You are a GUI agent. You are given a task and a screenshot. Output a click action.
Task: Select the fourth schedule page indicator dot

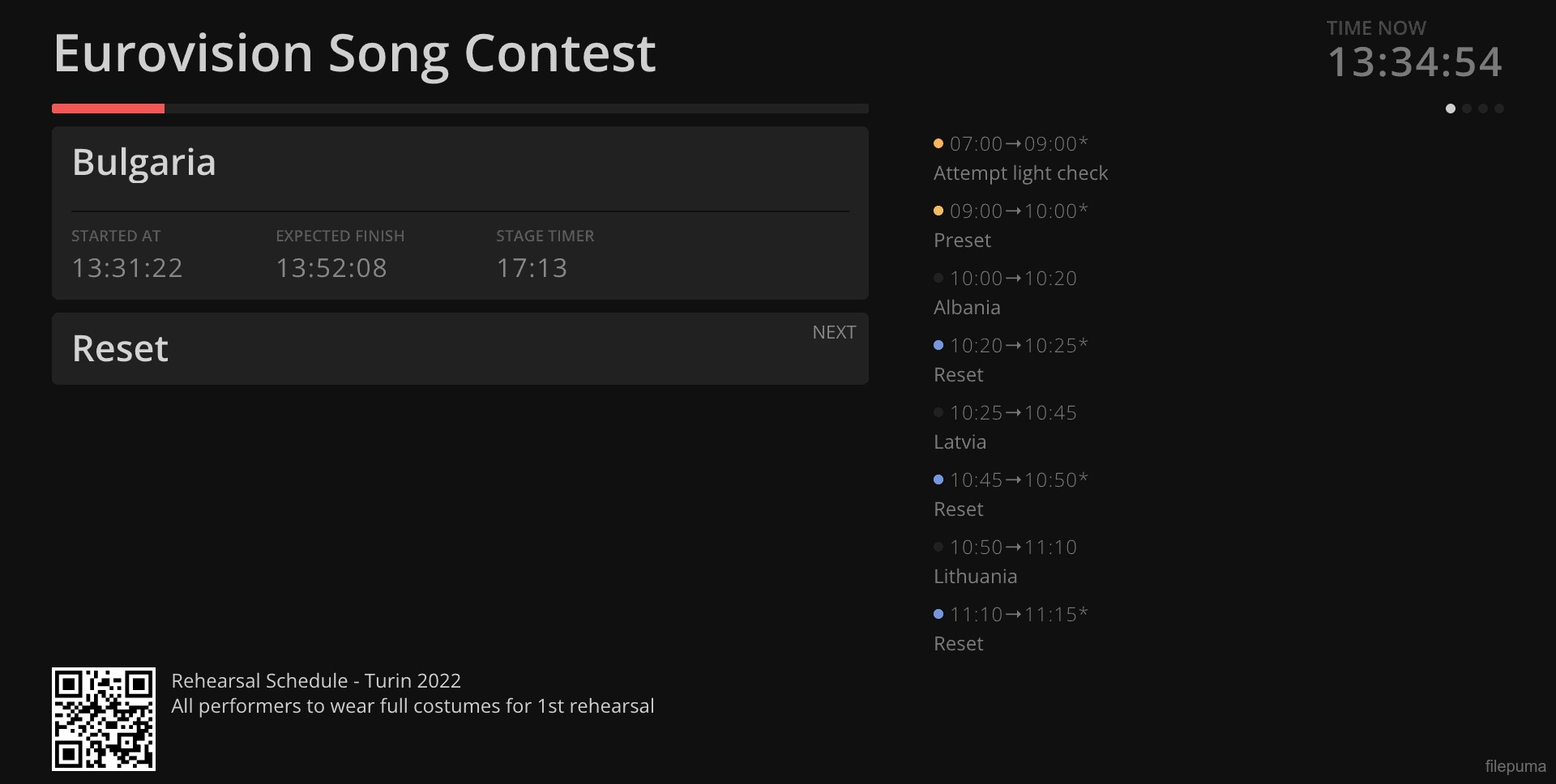pos(1499,109)
